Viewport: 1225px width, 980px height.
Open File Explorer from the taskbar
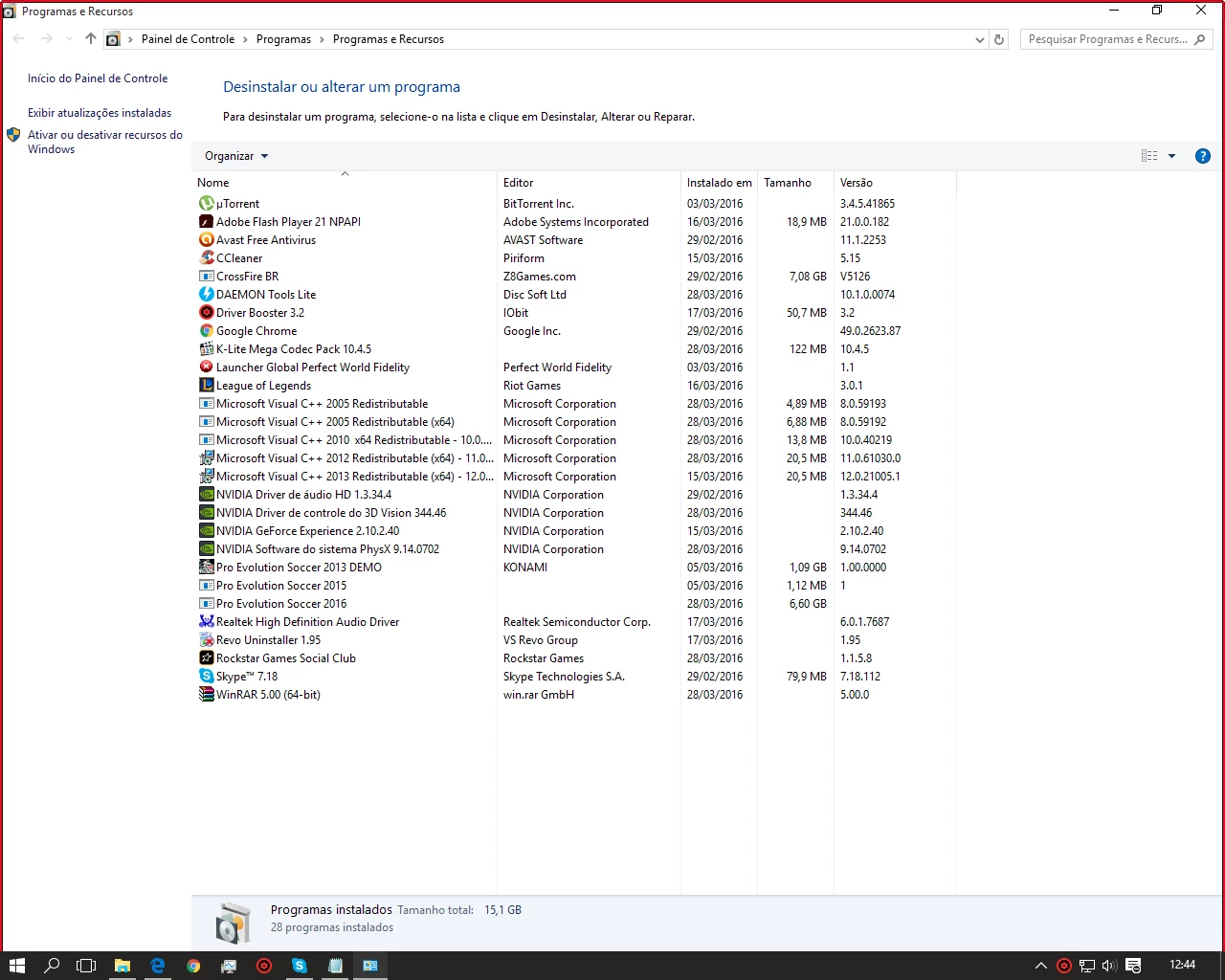pos(122,966)
